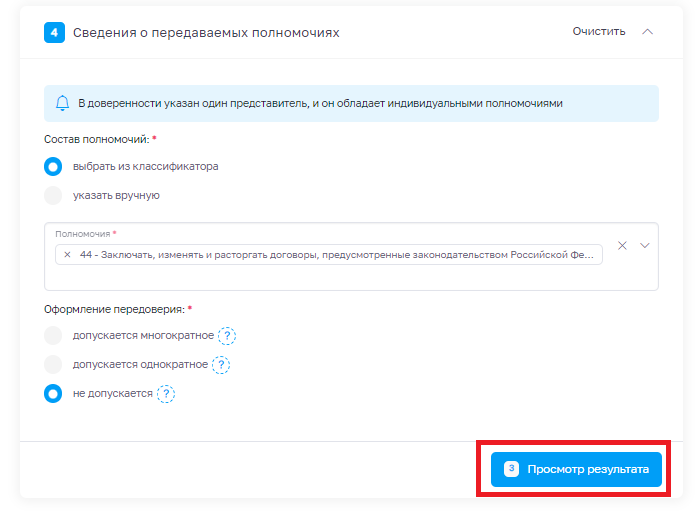The width and height of the screenshot is (696, 513).
Task: Select 'указать вручную' radio option
Action: coord(53,196)
